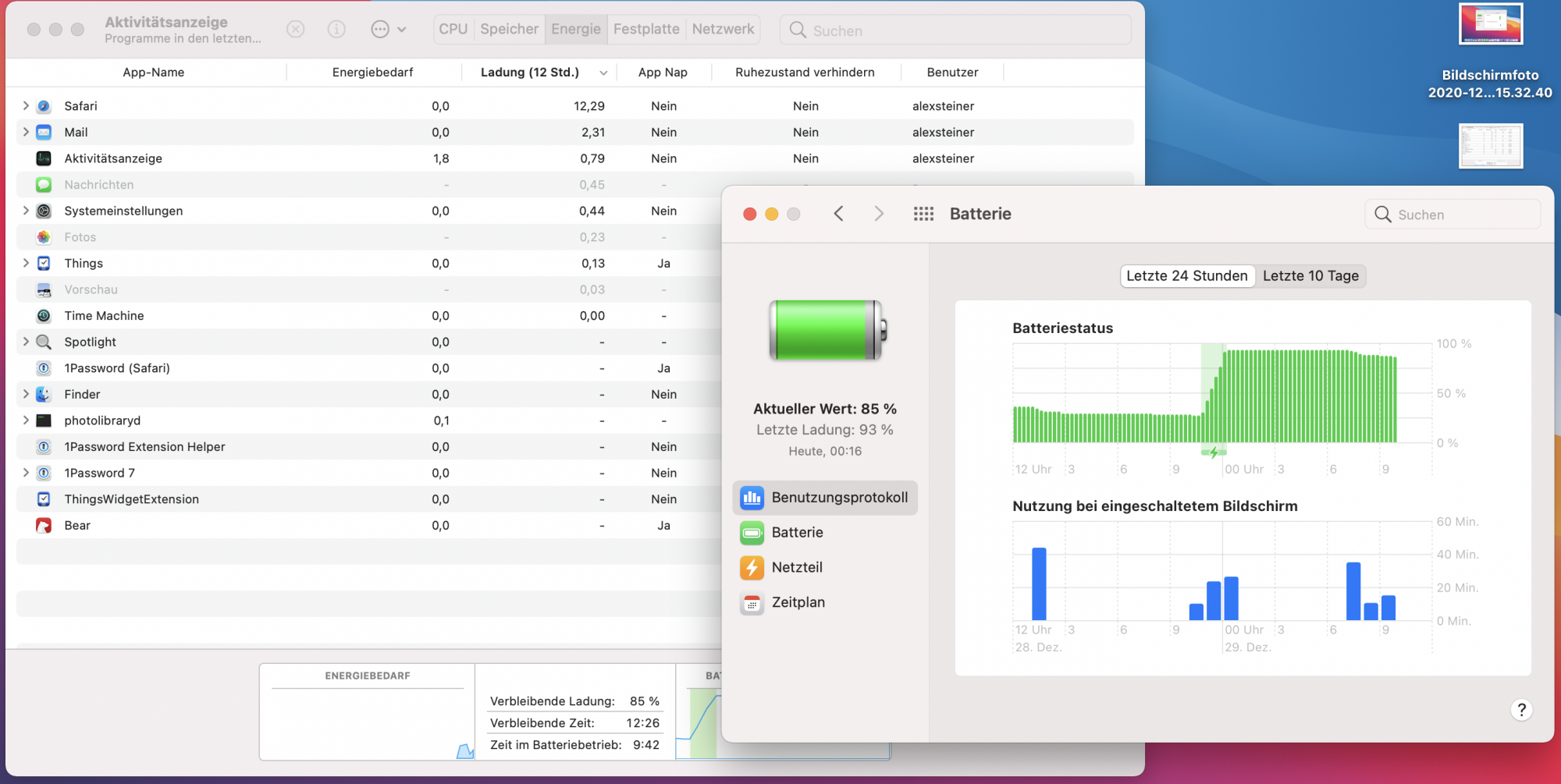Sort by Ruhezustand verhindern column
The image size is (1561, 784).
coord(805,73)
